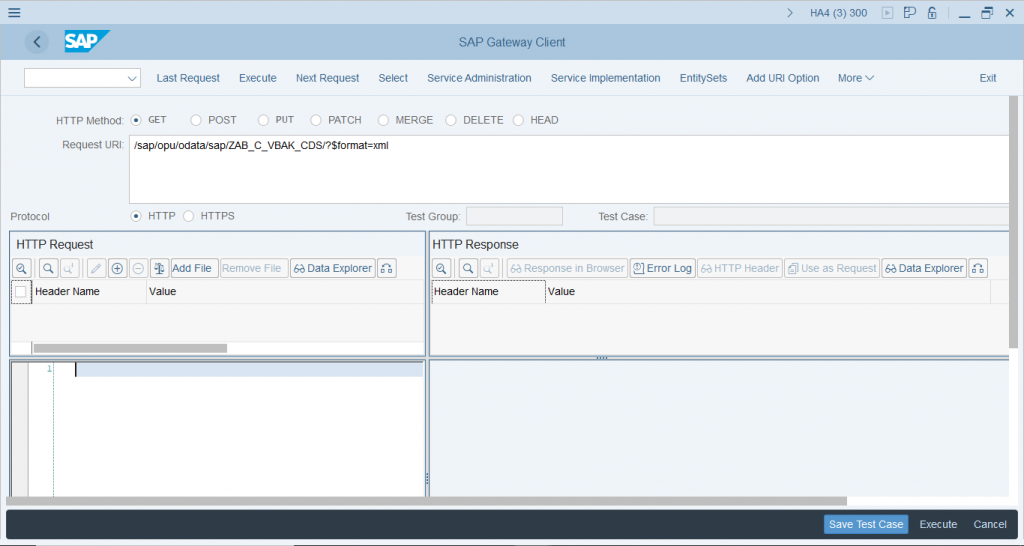1024x546 pixels.
Task: Click the pencil icon in HTTP Request toolbar
Action: tap(96, 268)
